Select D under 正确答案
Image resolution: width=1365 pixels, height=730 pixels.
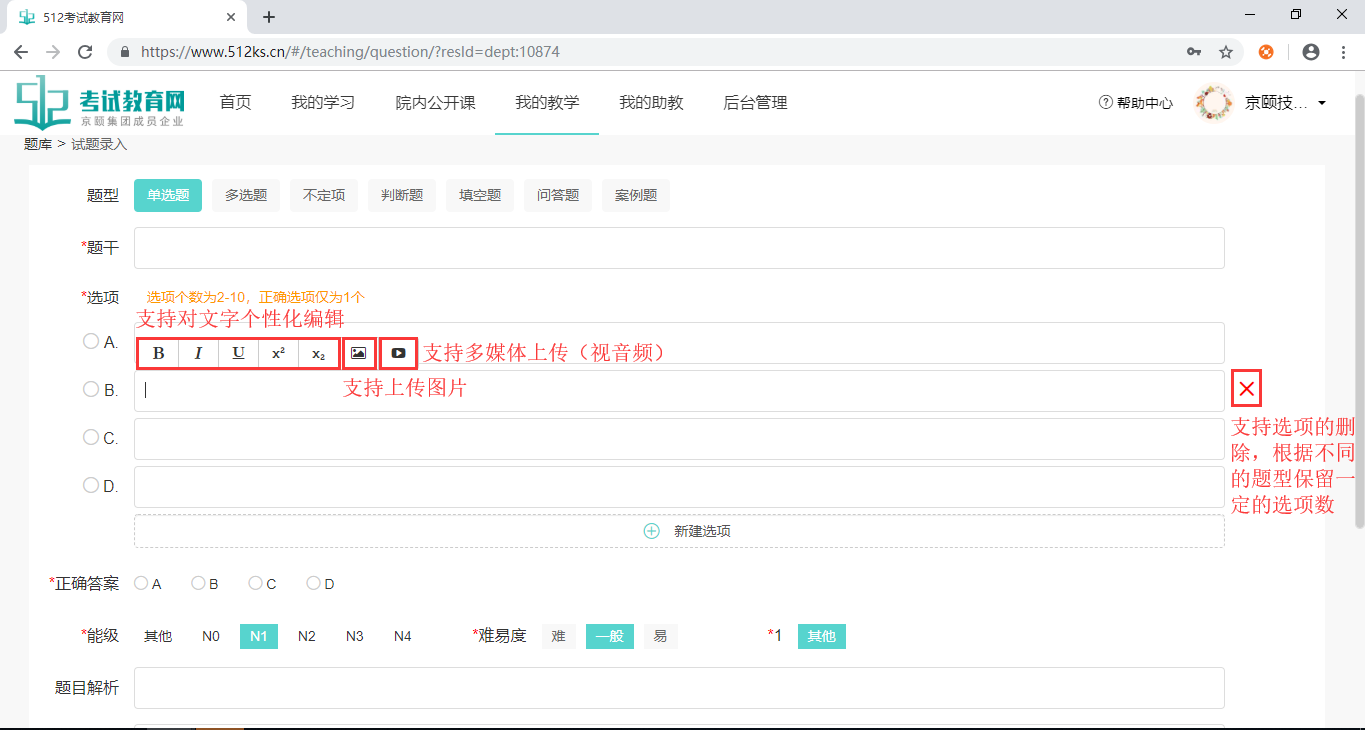[311, 582]
